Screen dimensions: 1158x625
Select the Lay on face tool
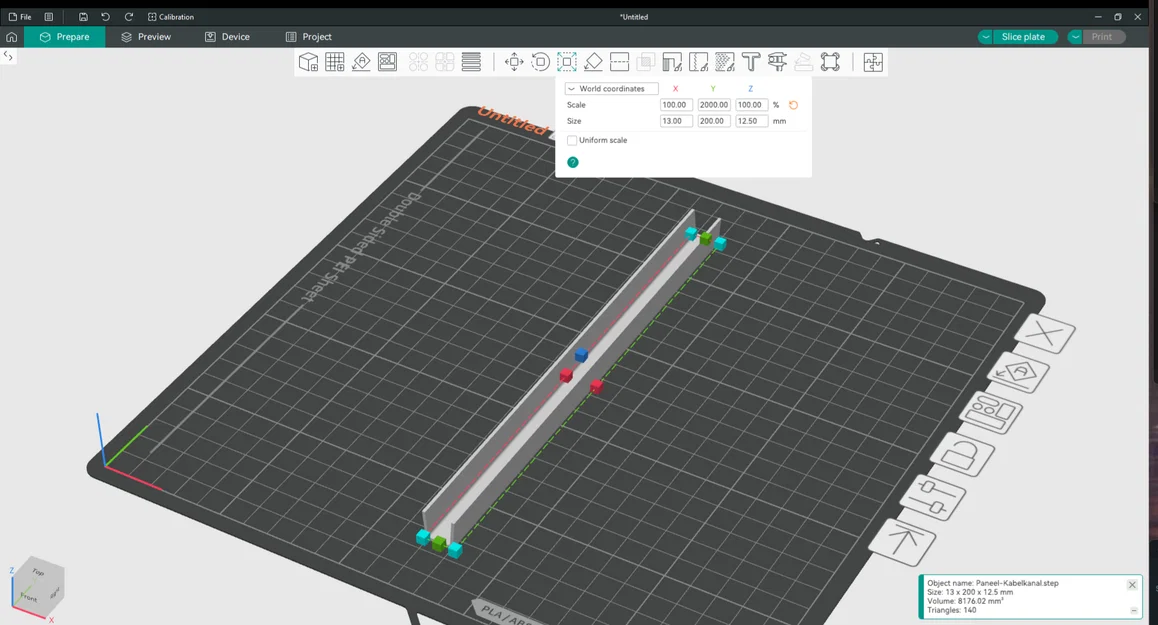593,62
